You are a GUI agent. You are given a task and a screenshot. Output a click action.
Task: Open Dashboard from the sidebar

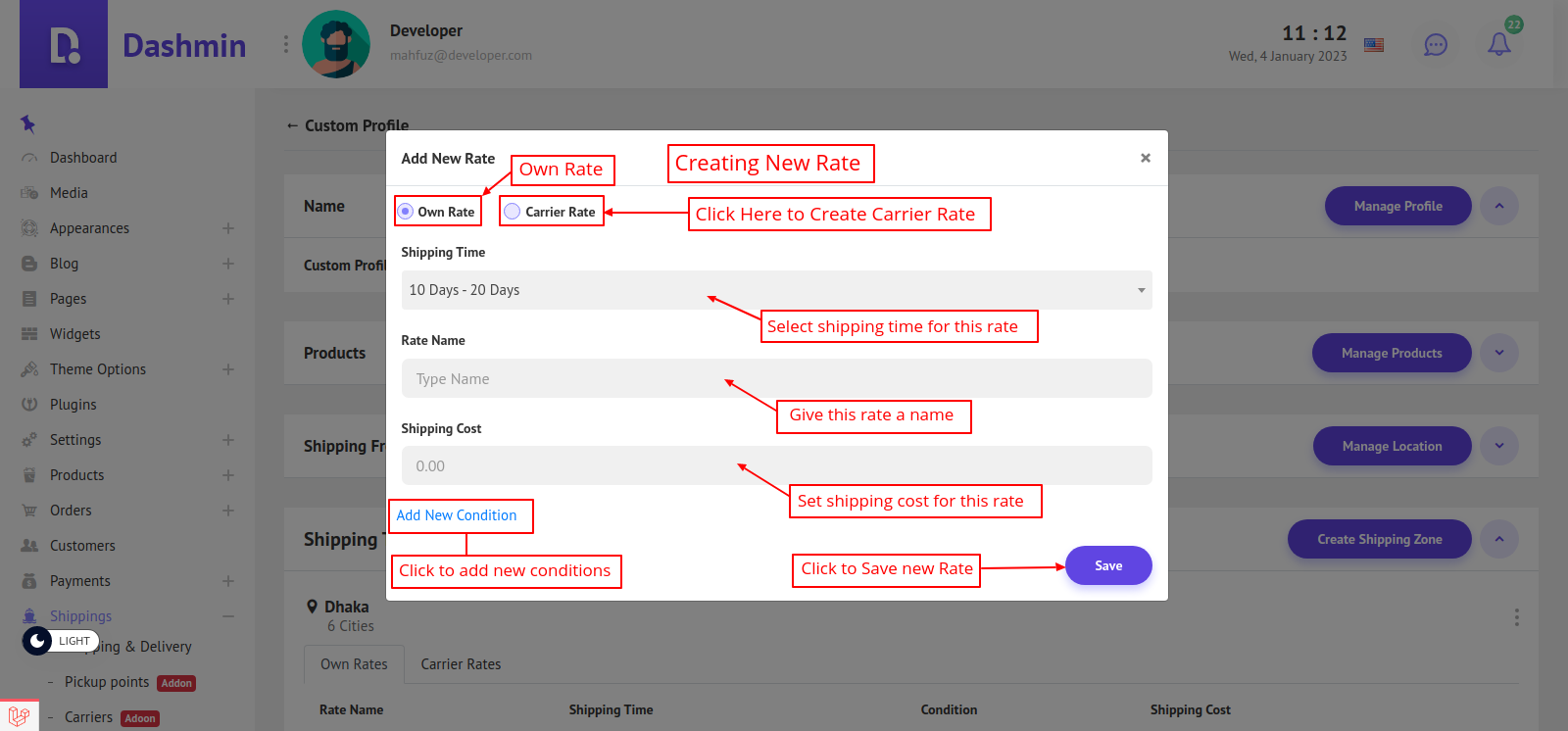(x=83, y=158)
